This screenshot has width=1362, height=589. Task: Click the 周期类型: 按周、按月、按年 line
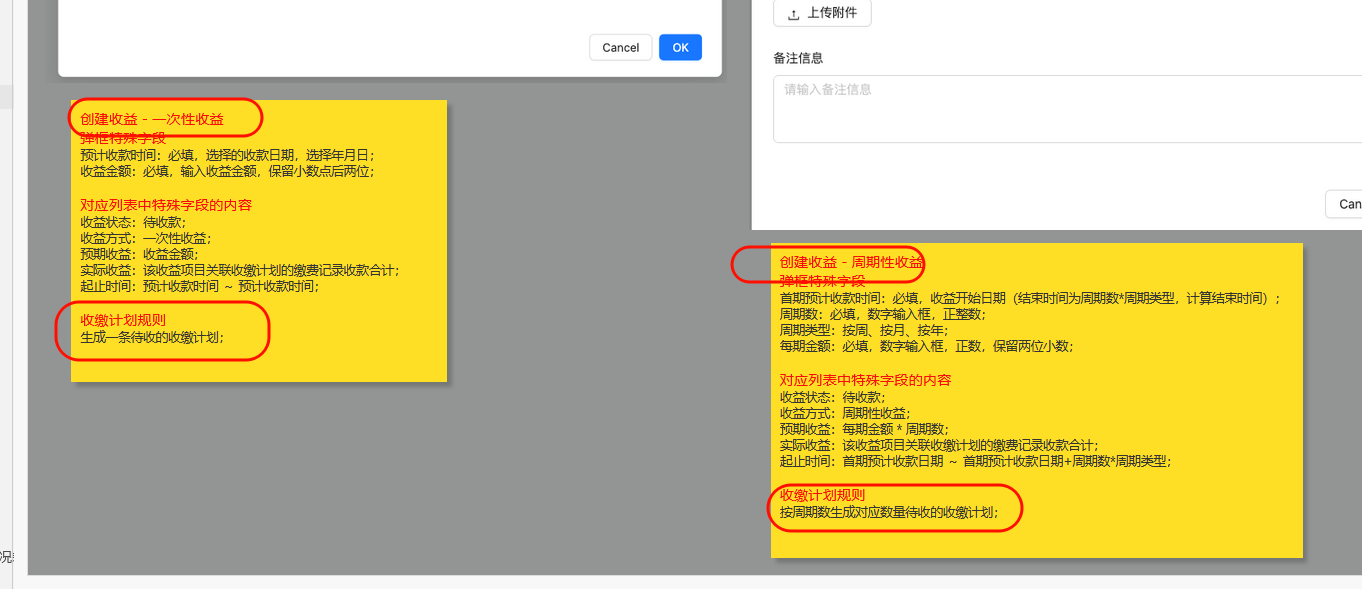(x=864, y=330)
